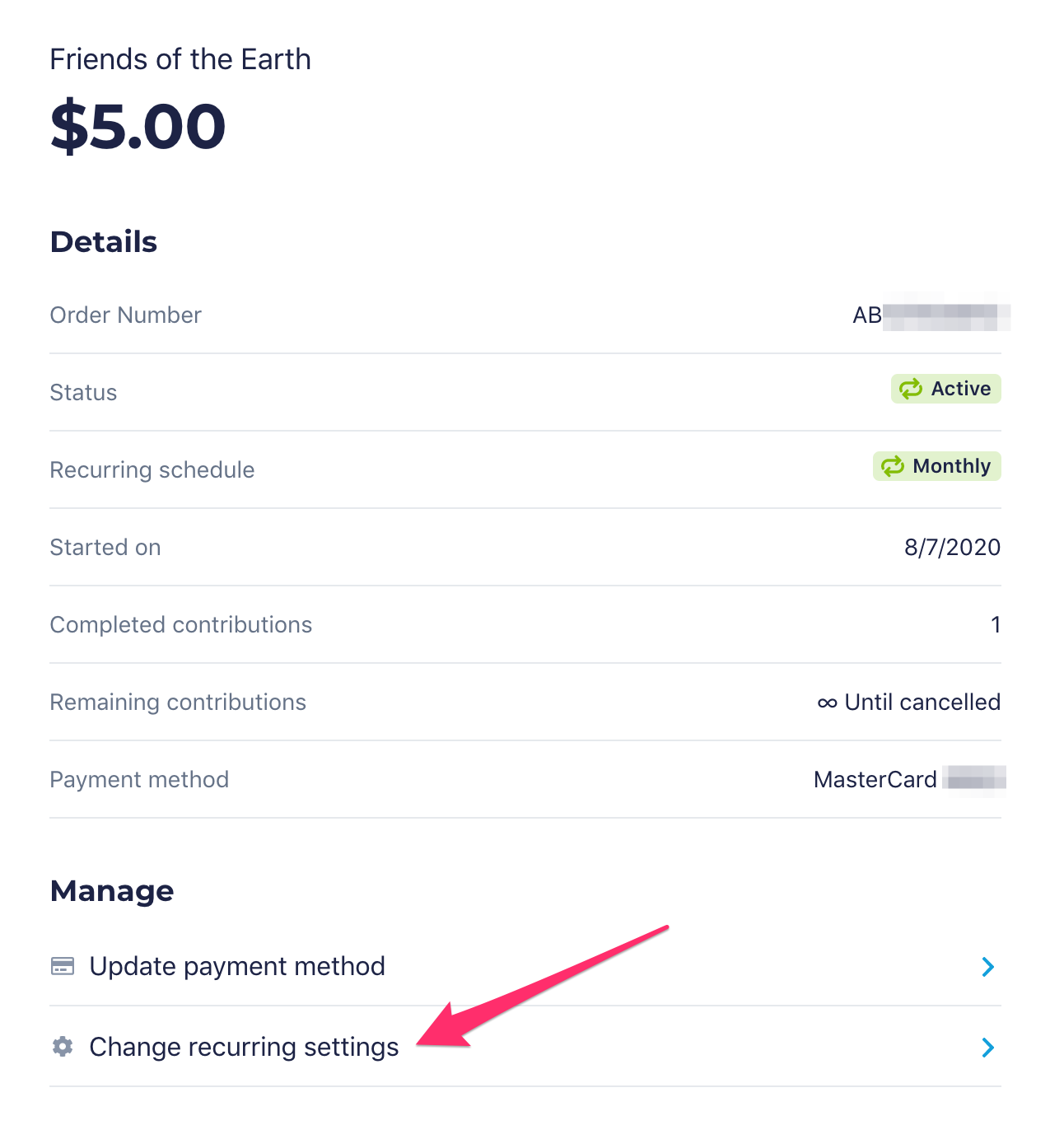Click the infinity symbol before Until cancelled
This screenshot has width=1064, height=1125.
[x=828, y=703]
